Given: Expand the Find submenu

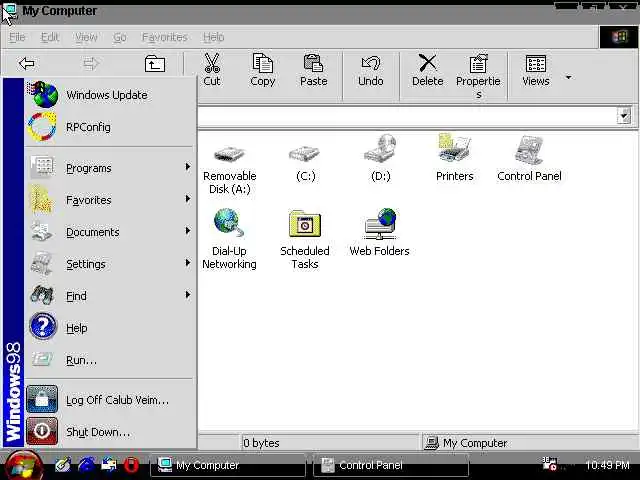Looking at the screenshot, I should 110,296.
